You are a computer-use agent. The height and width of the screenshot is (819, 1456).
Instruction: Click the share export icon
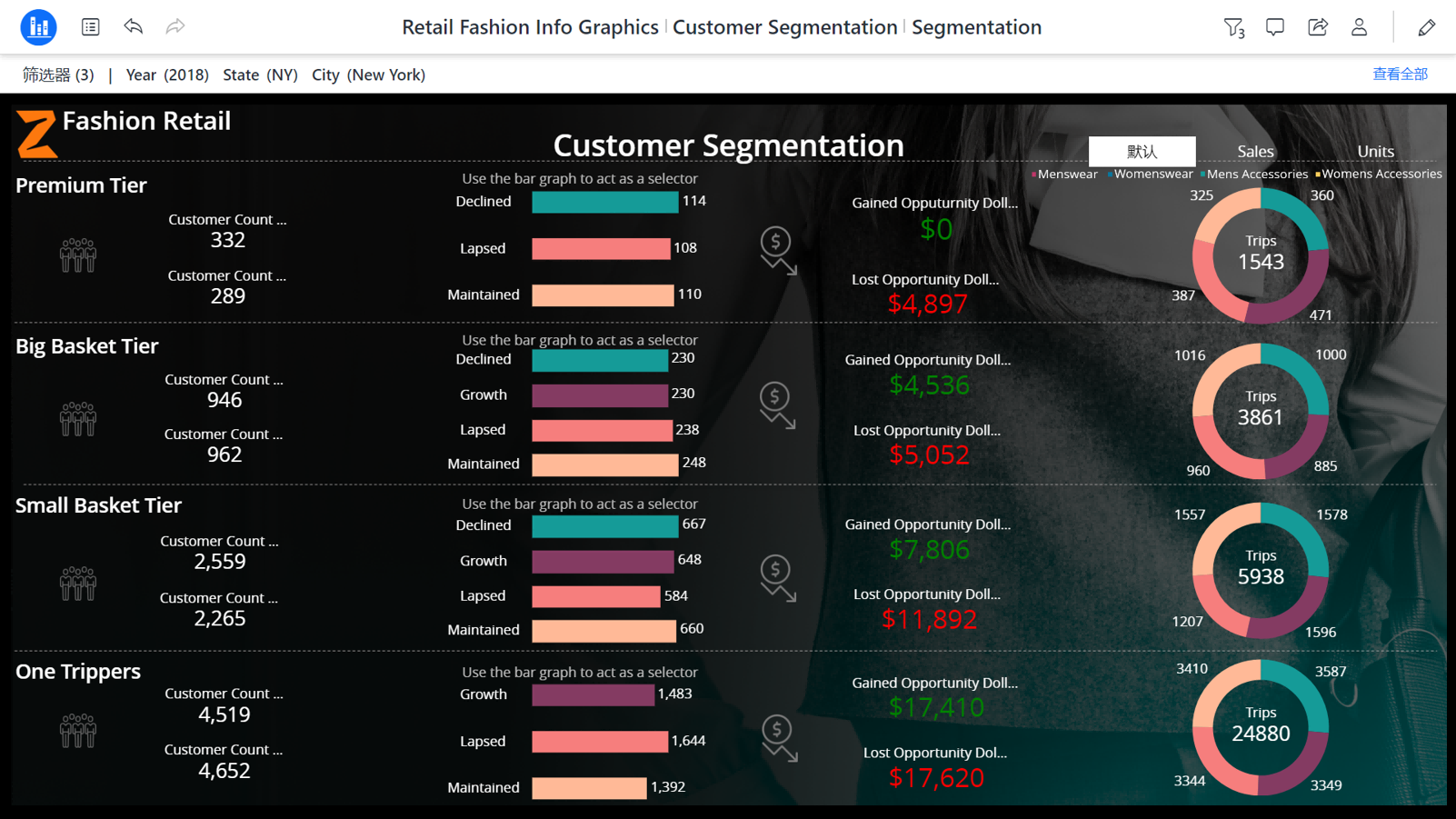1318,27
